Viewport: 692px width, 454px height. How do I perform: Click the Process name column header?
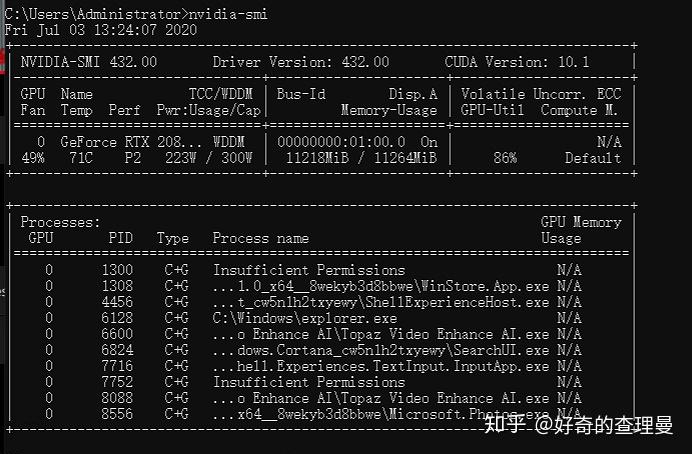(x=260, y=238)
